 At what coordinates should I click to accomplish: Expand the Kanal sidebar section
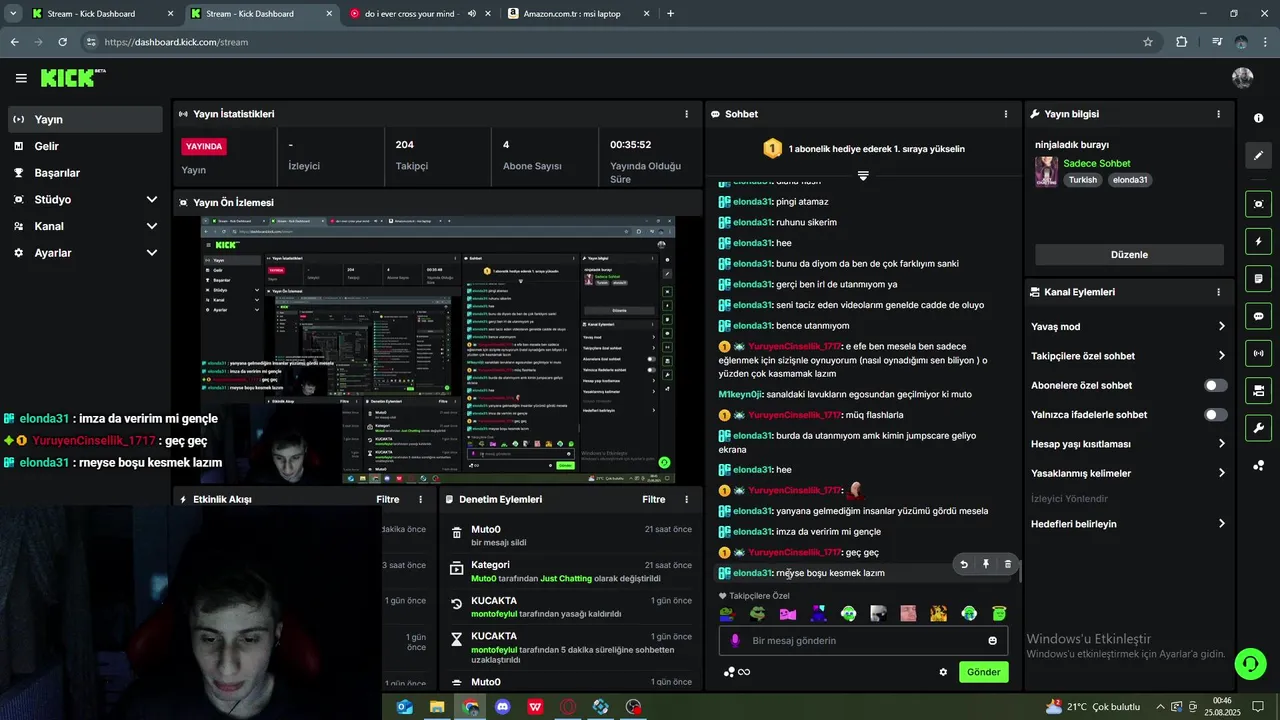[x=152, y=226]
